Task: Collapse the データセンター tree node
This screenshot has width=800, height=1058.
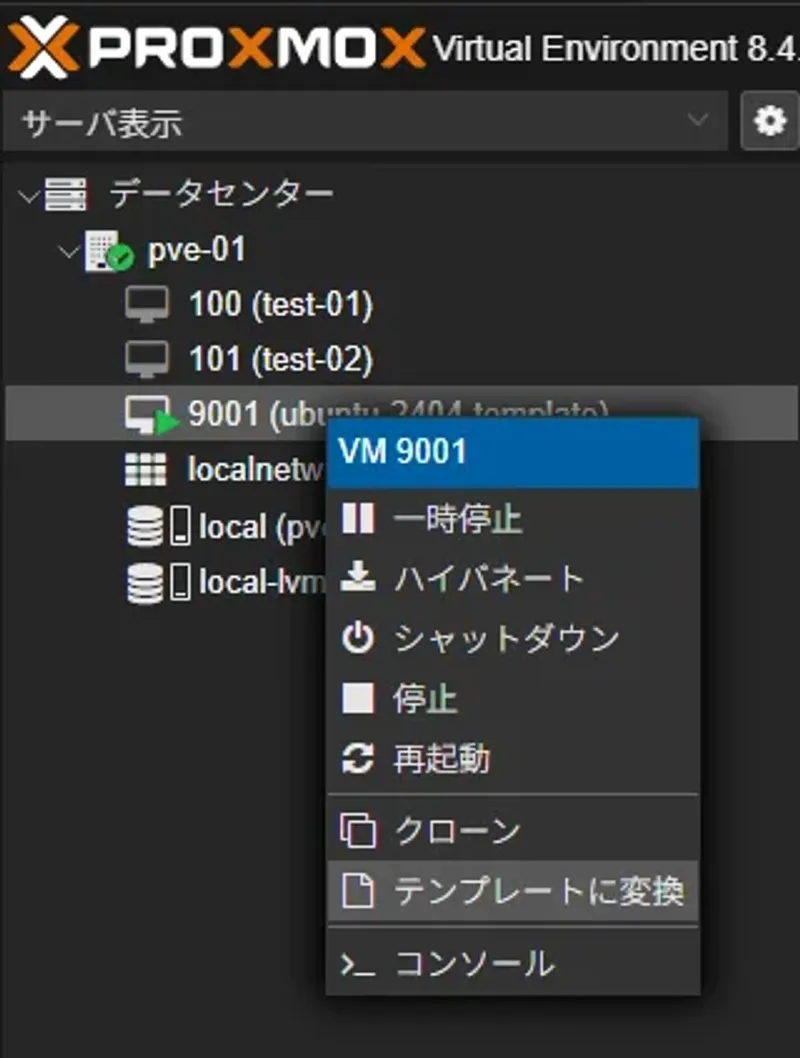Action: [28, 196]
